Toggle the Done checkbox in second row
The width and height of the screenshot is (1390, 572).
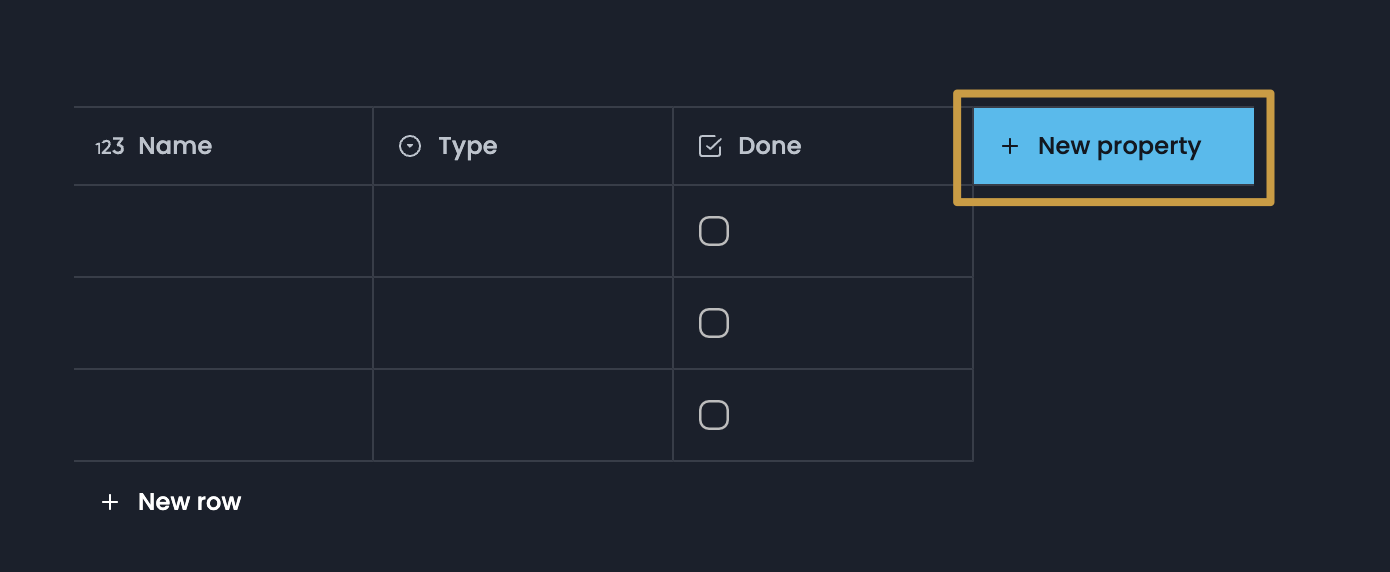click(x=713, y=324)
